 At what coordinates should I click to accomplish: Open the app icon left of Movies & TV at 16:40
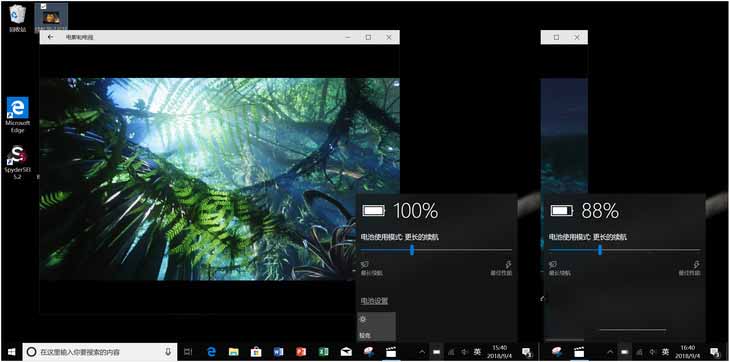click(x=557, y=352)
